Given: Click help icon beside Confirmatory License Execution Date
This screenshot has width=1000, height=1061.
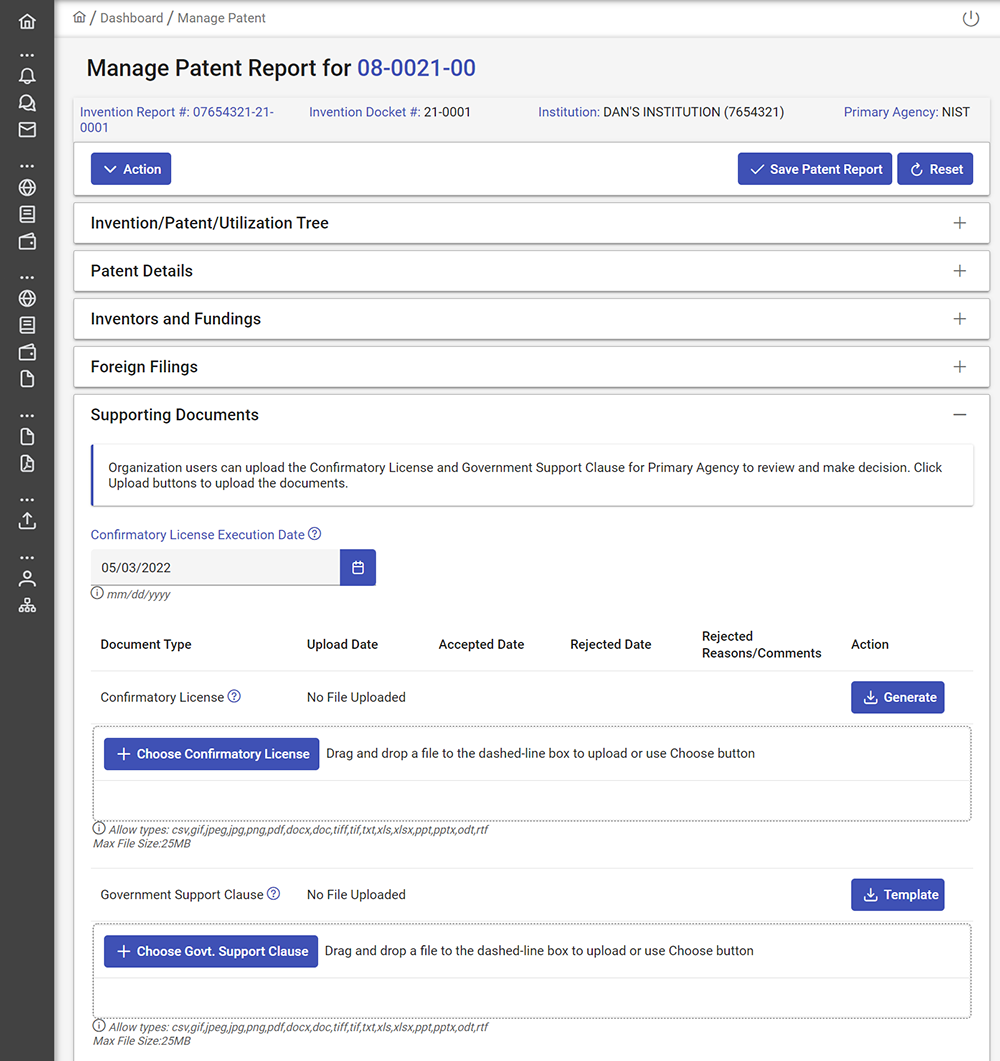Looking at the screenshot, I should click(x=315, y=534).
